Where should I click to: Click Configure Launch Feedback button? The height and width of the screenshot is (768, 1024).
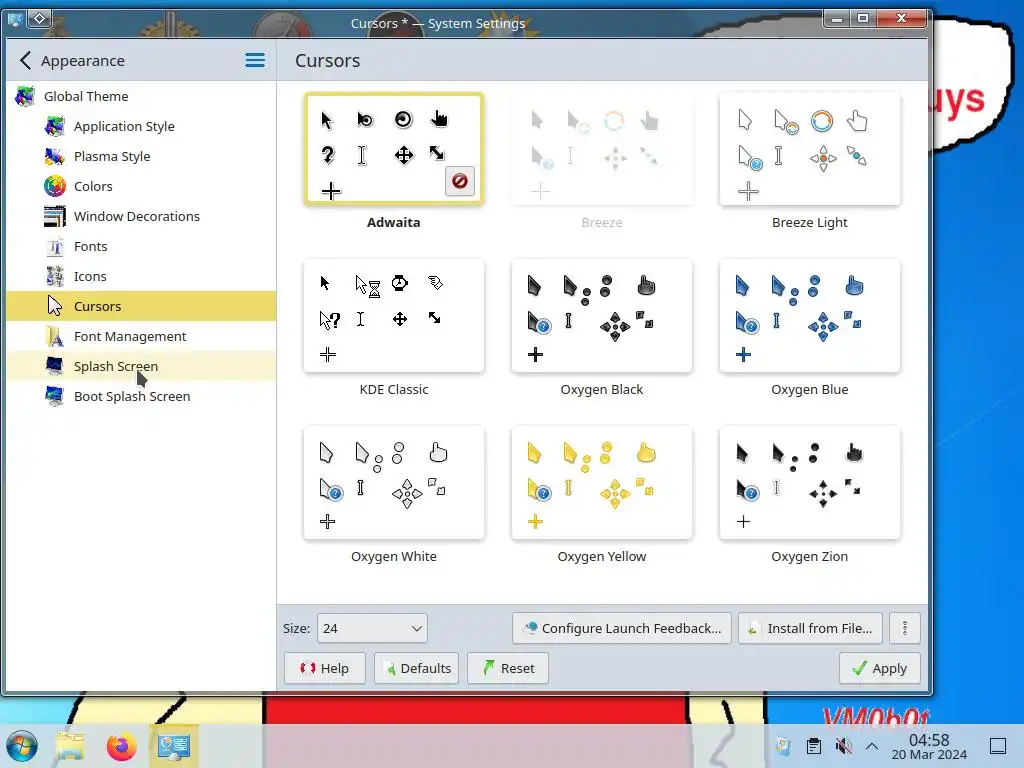[622, 628]
